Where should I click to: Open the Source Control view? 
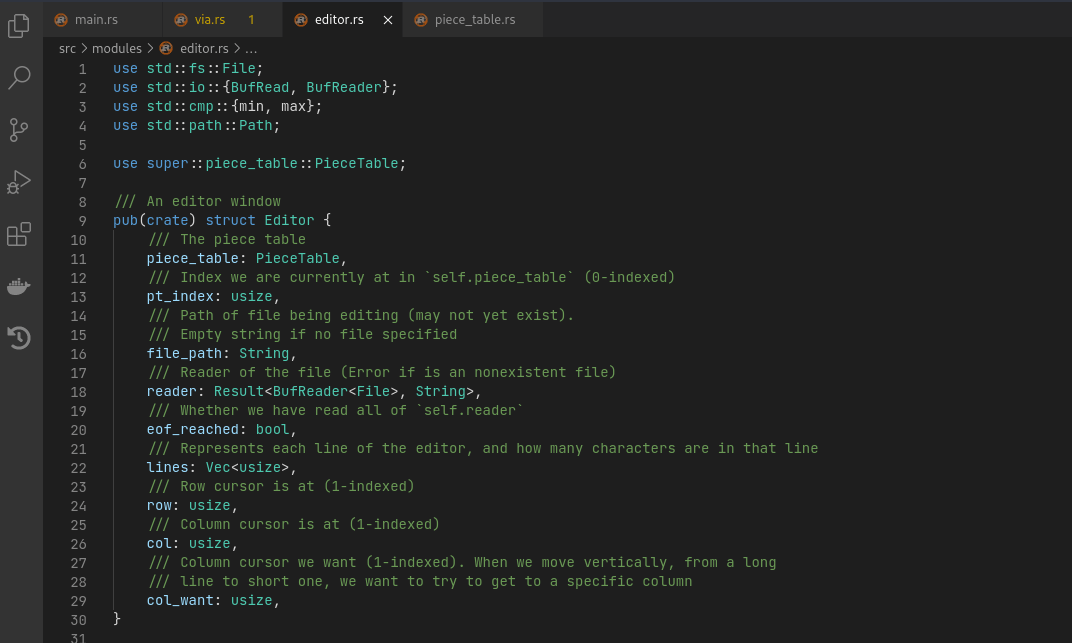pyautogui.click(x=18, y=129)
